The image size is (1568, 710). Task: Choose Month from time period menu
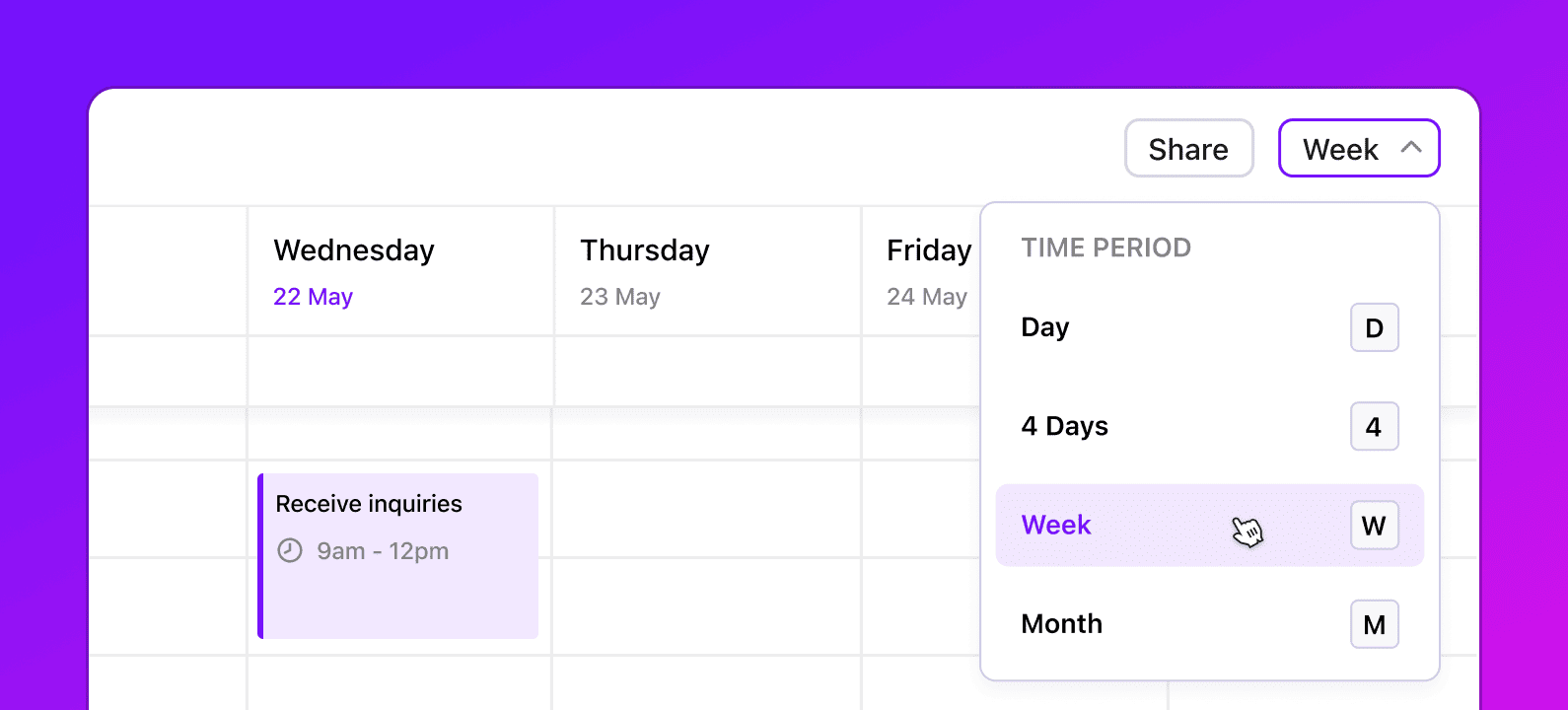coord(1210,623)
